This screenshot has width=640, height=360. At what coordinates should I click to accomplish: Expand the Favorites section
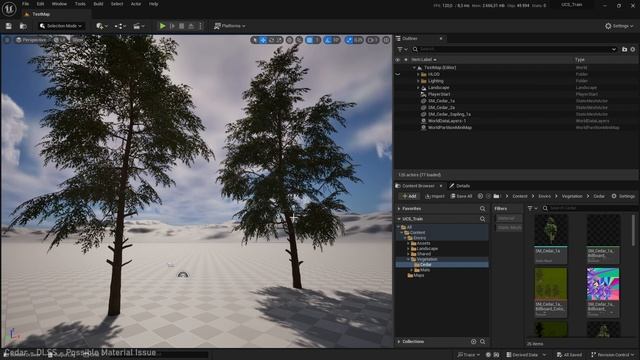point(399,209)
